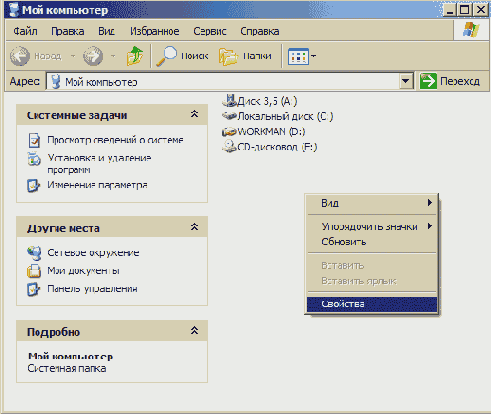Open dropdown arrow next to Forward button
Viewport: 491px width, 414px height.
(x=113, y=56)
